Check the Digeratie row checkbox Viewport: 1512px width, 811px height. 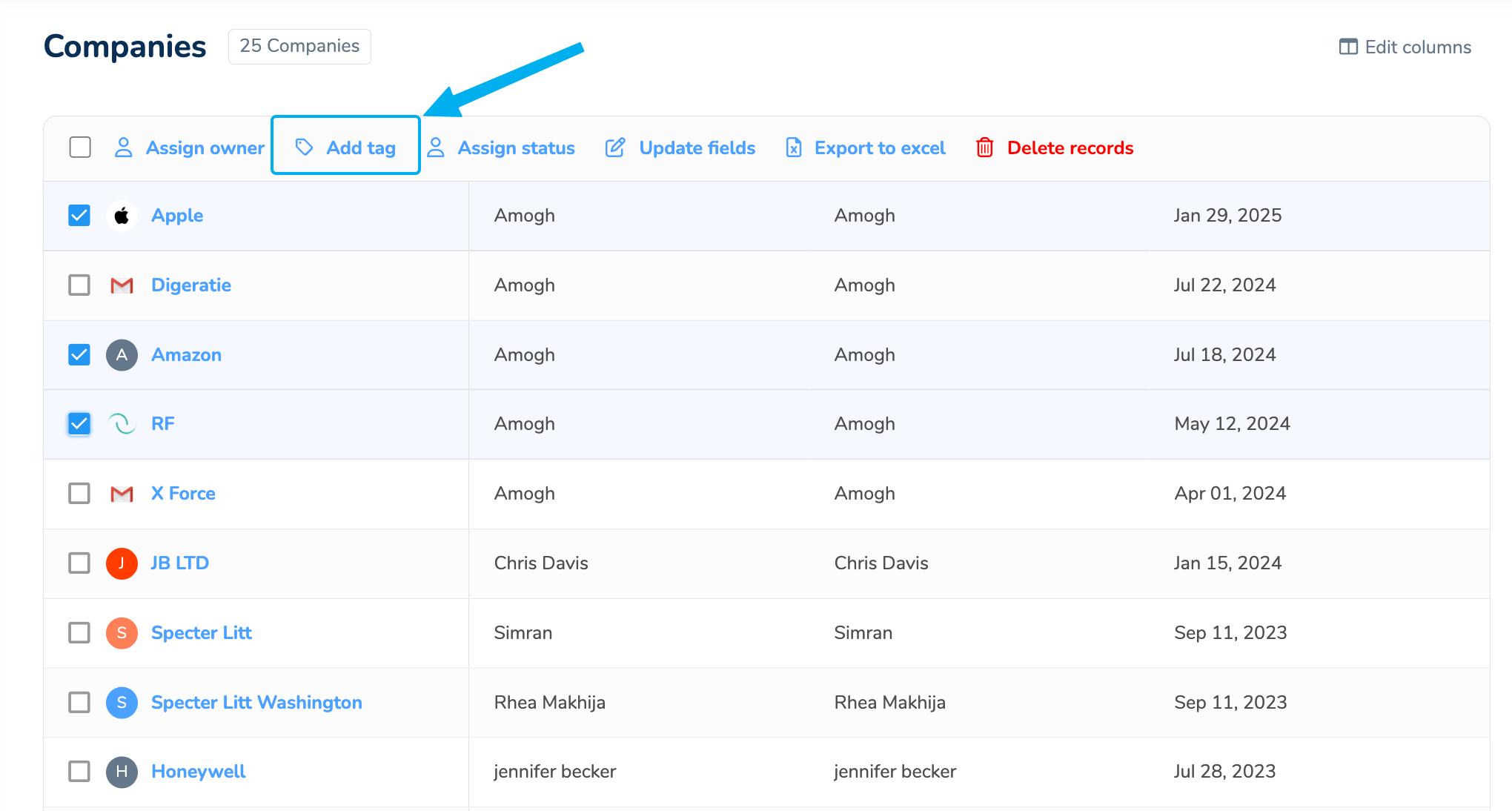[79, 285]
